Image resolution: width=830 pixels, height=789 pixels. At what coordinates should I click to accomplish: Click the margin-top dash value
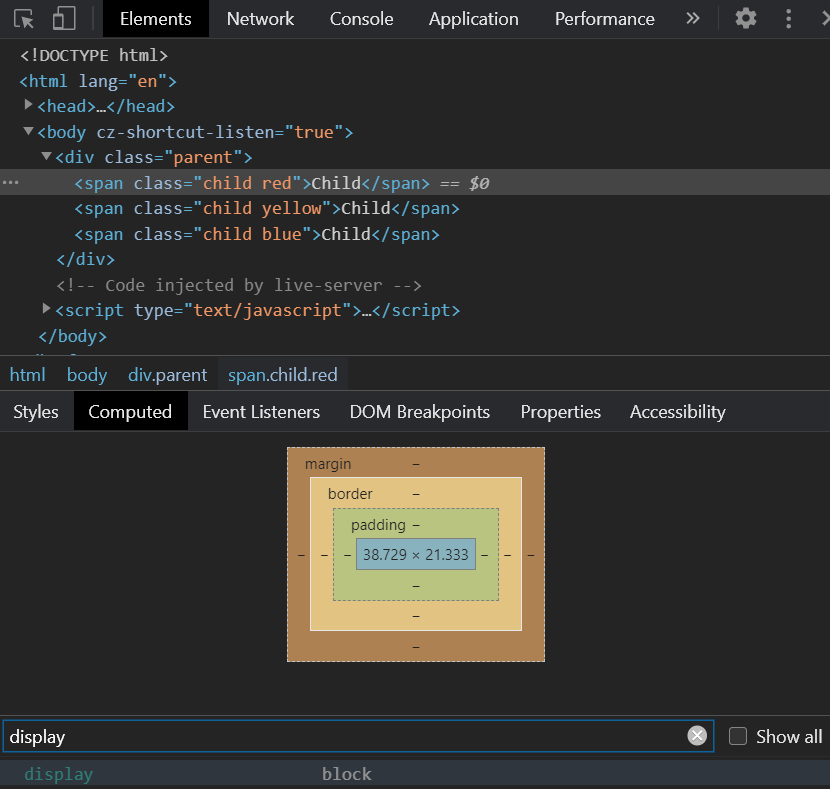coord(416,464)
